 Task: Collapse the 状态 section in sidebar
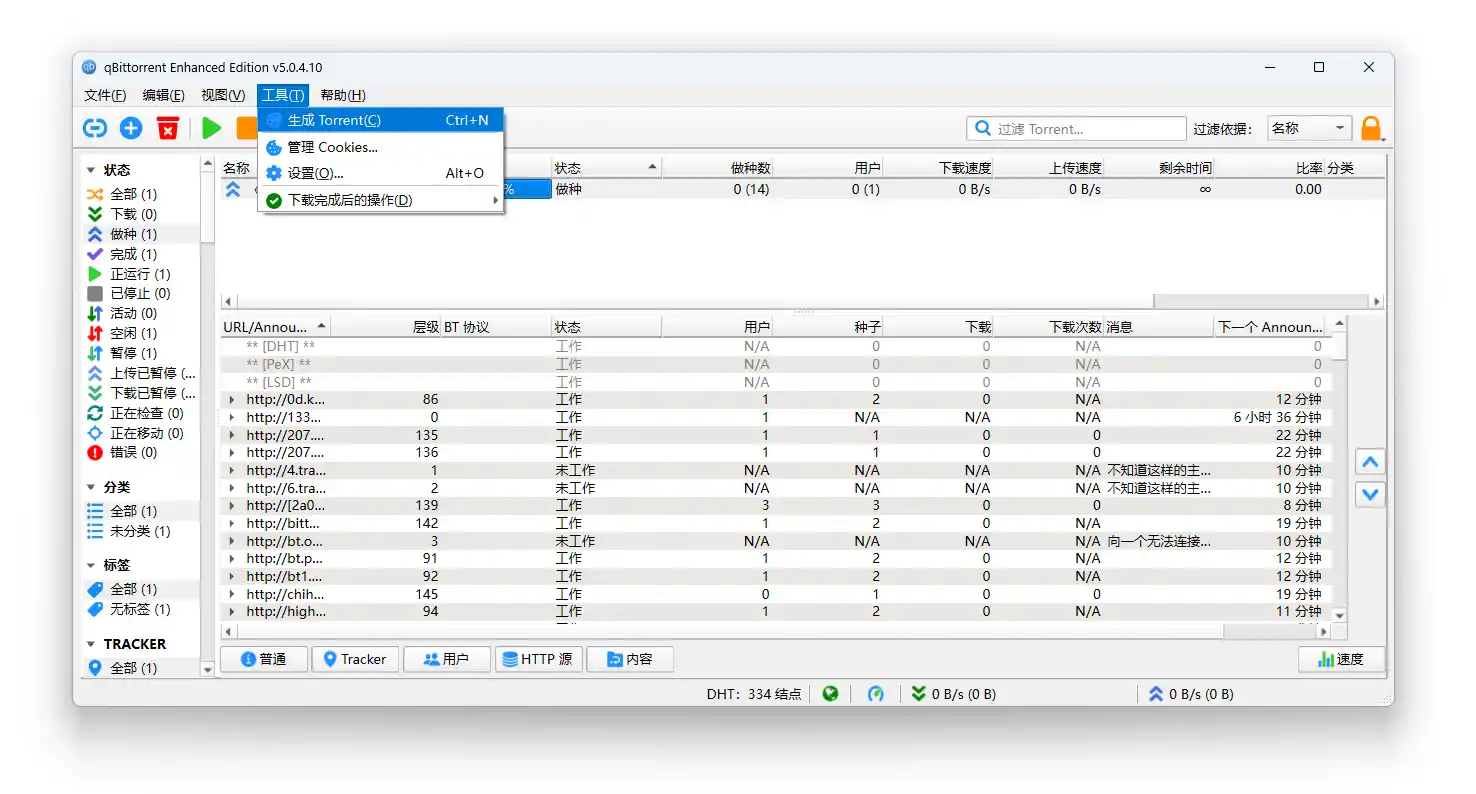tap(91, 170)
